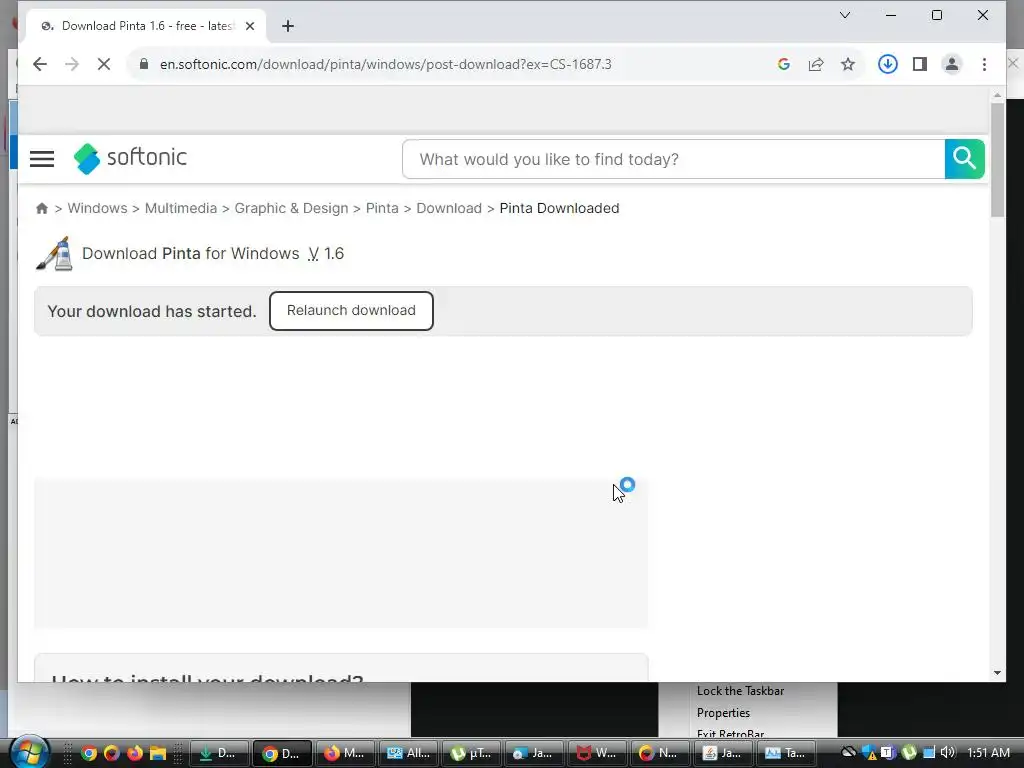Toggle Chrome side panel
Viewport: 1024px width, 768px height.
coord(920,64)
